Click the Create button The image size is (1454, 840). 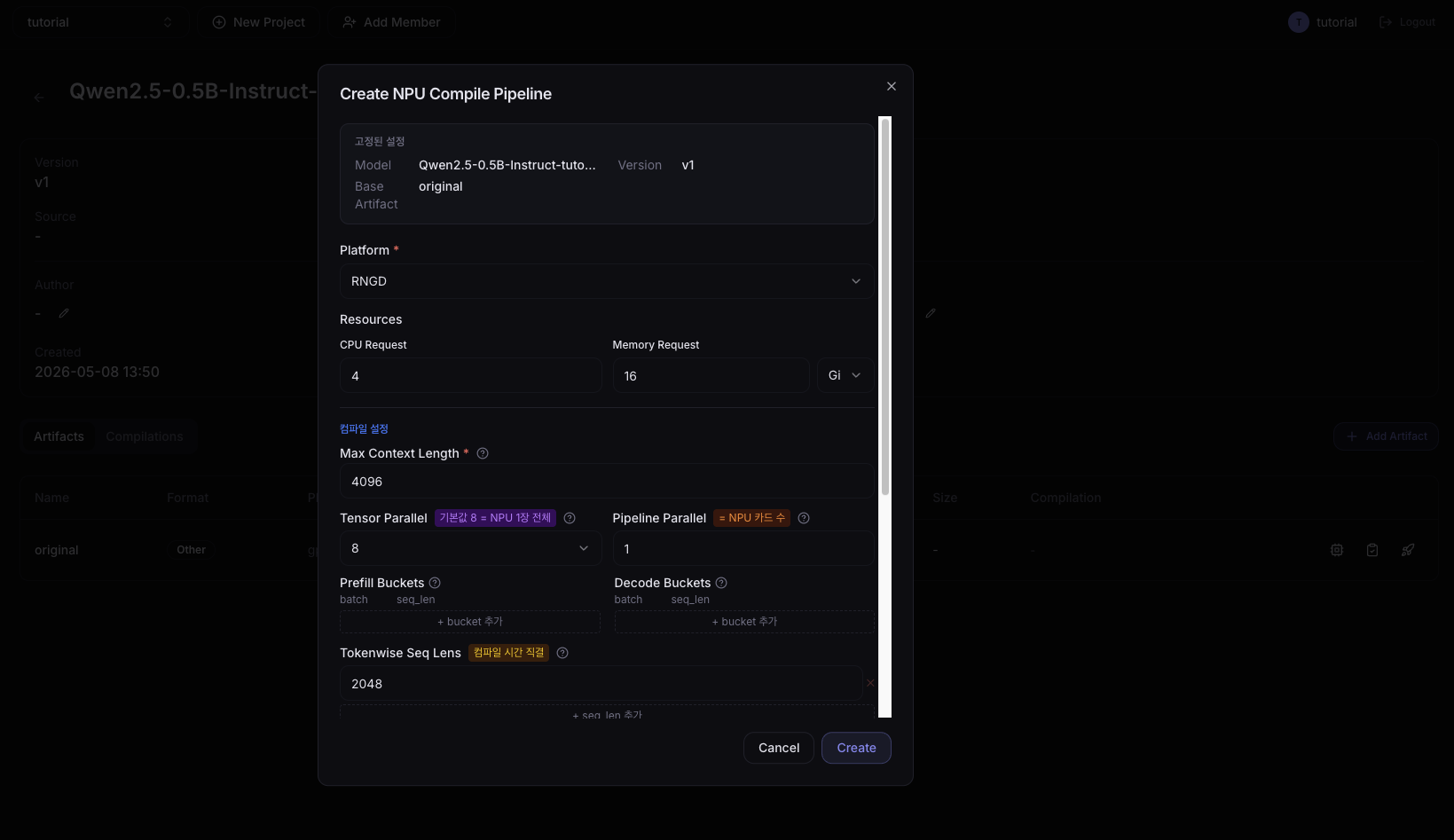856,748
